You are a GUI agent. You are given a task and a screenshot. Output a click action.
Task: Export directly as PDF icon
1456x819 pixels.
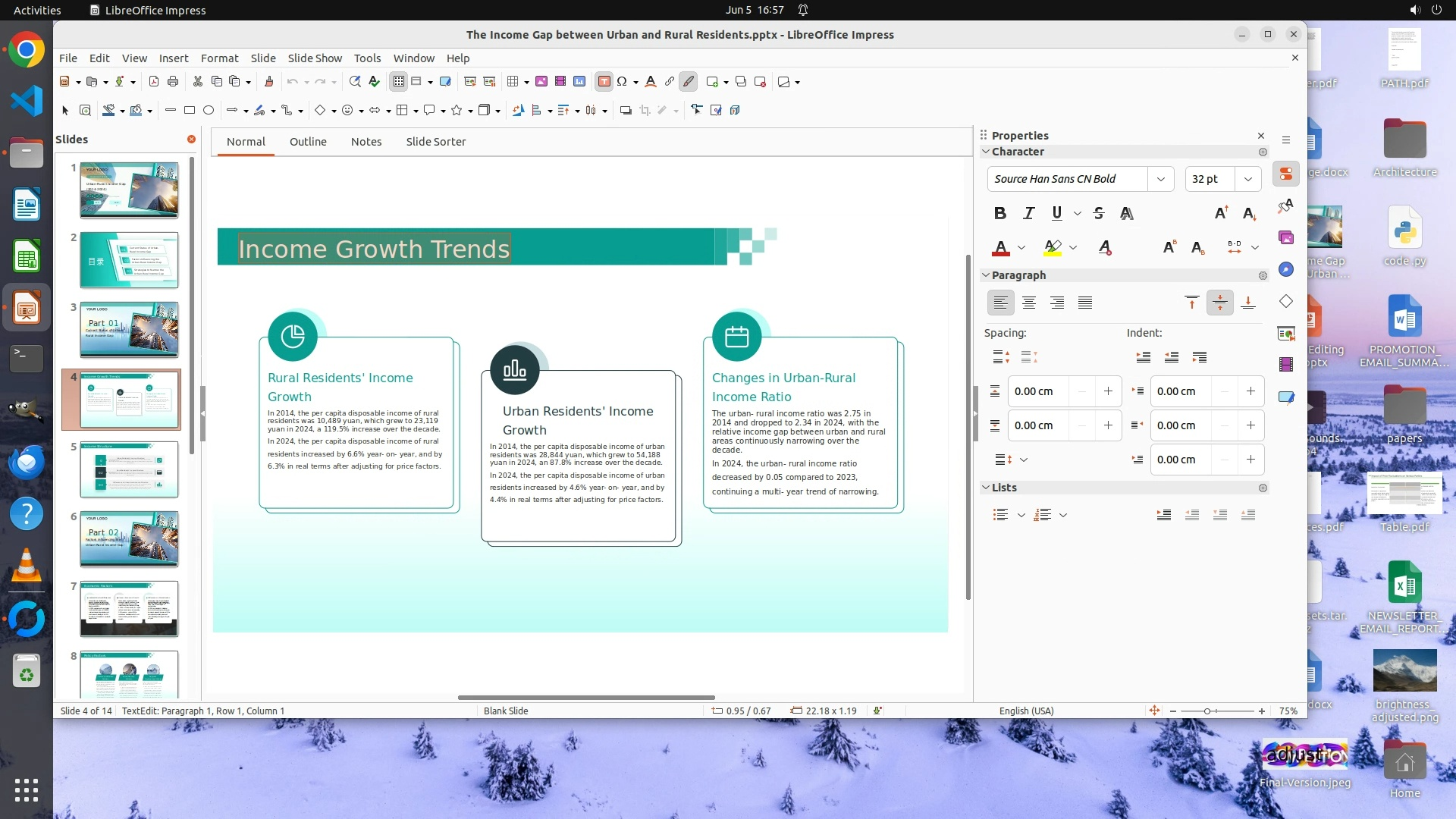click(154, 82)
